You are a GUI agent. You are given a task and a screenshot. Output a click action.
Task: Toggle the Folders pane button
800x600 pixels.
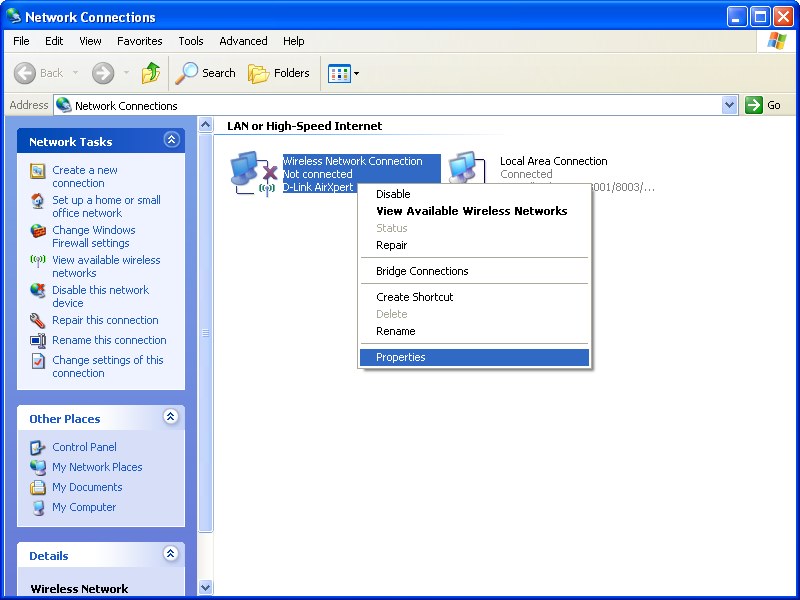279,73
